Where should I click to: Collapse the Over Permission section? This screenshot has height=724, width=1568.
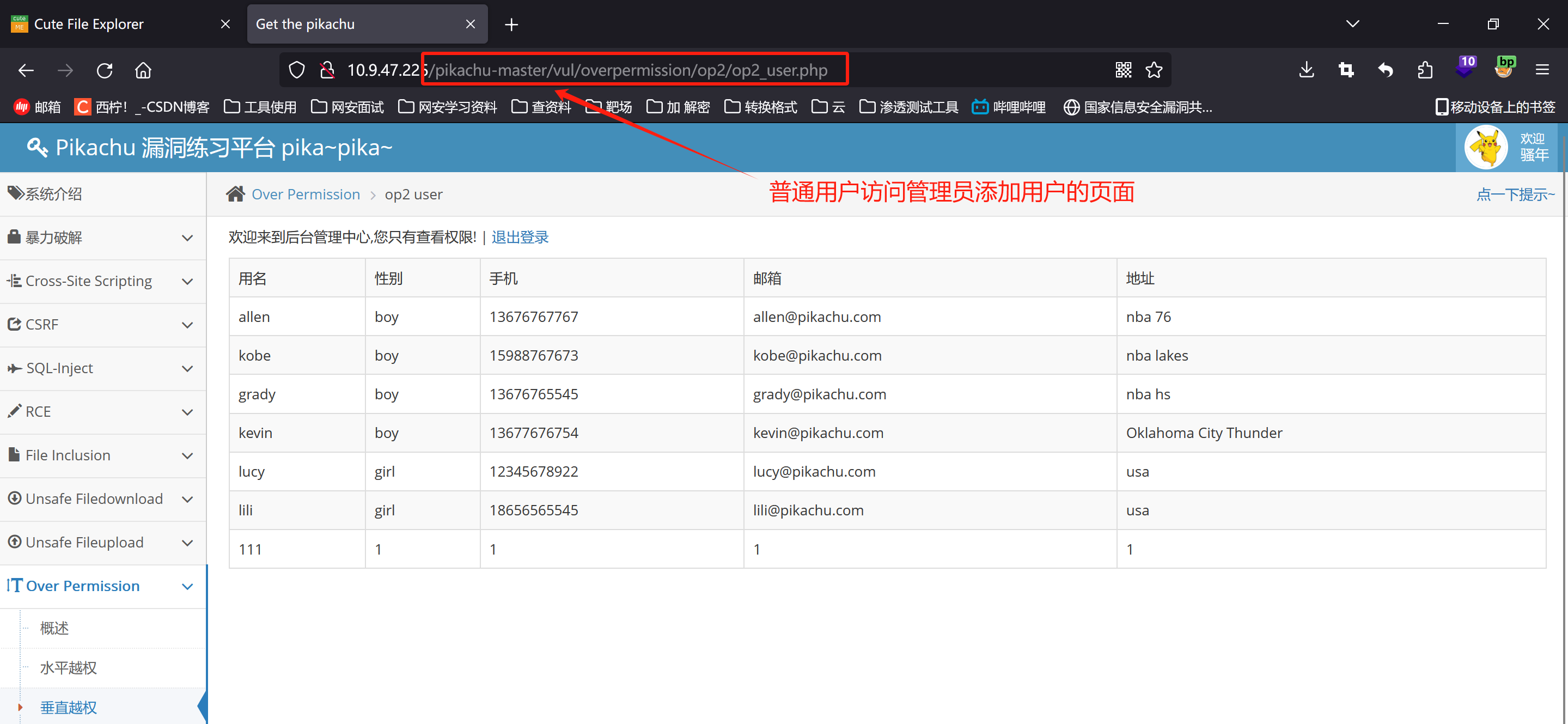click(103, 586)
